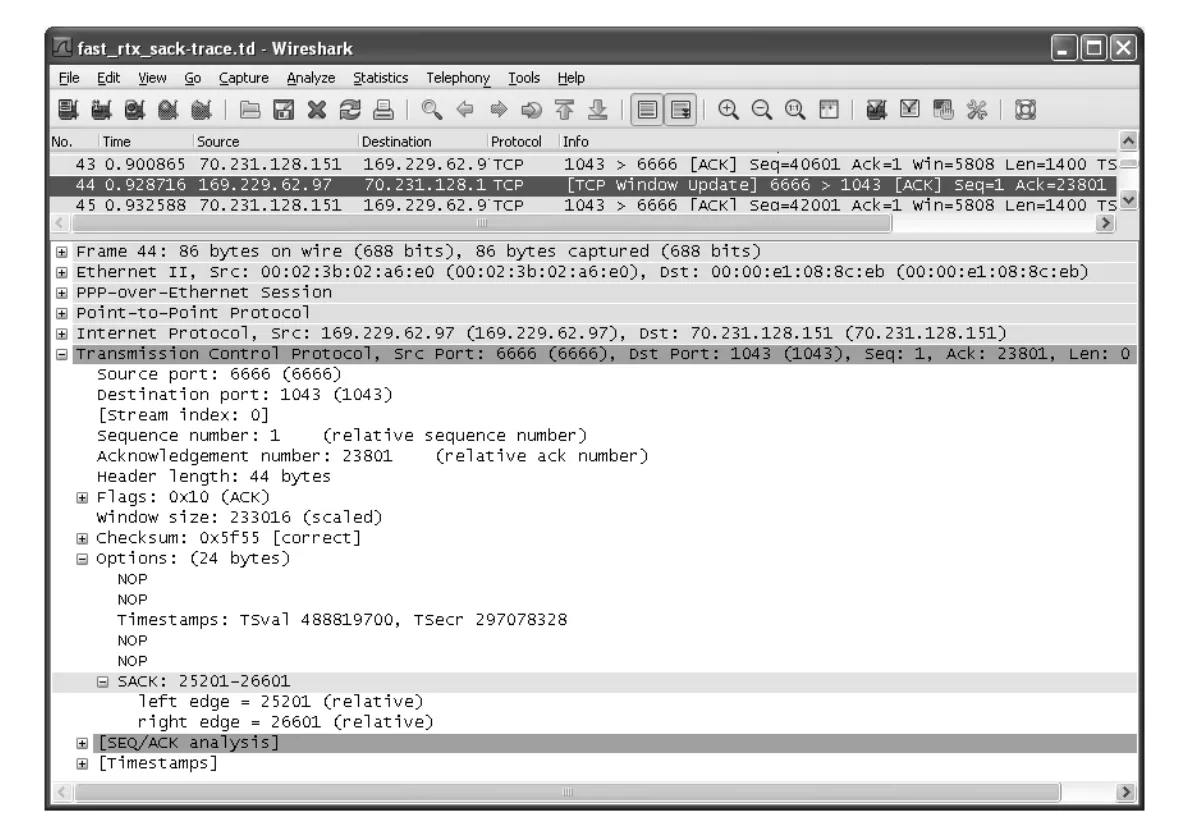This screenshot has height=827, width=1189.
Task: Open the Statistics menu
Action: (x=381, y=78)
